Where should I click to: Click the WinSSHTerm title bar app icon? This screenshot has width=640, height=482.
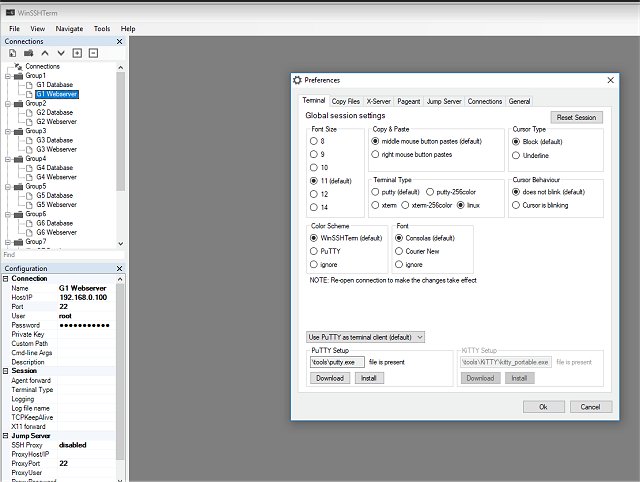tap(10, 13)
